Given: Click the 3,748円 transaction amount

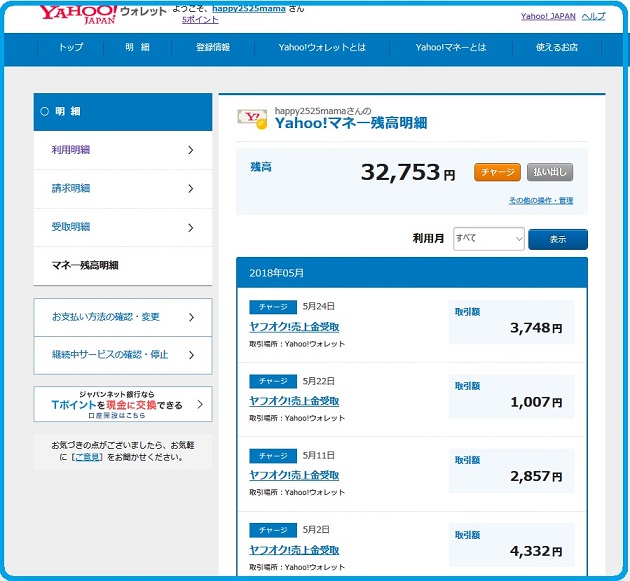Looking at the screenshot, I should click(536, 328).
